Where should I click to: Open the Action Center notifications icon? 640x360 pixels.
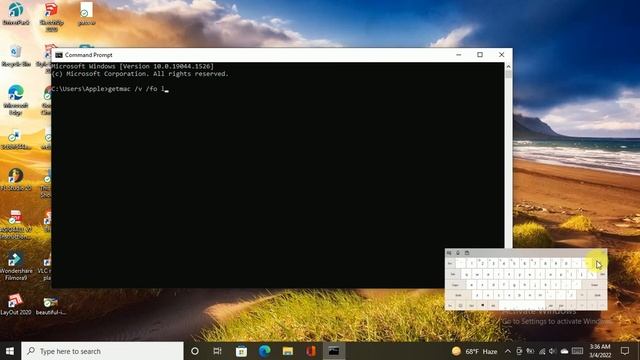625,351
